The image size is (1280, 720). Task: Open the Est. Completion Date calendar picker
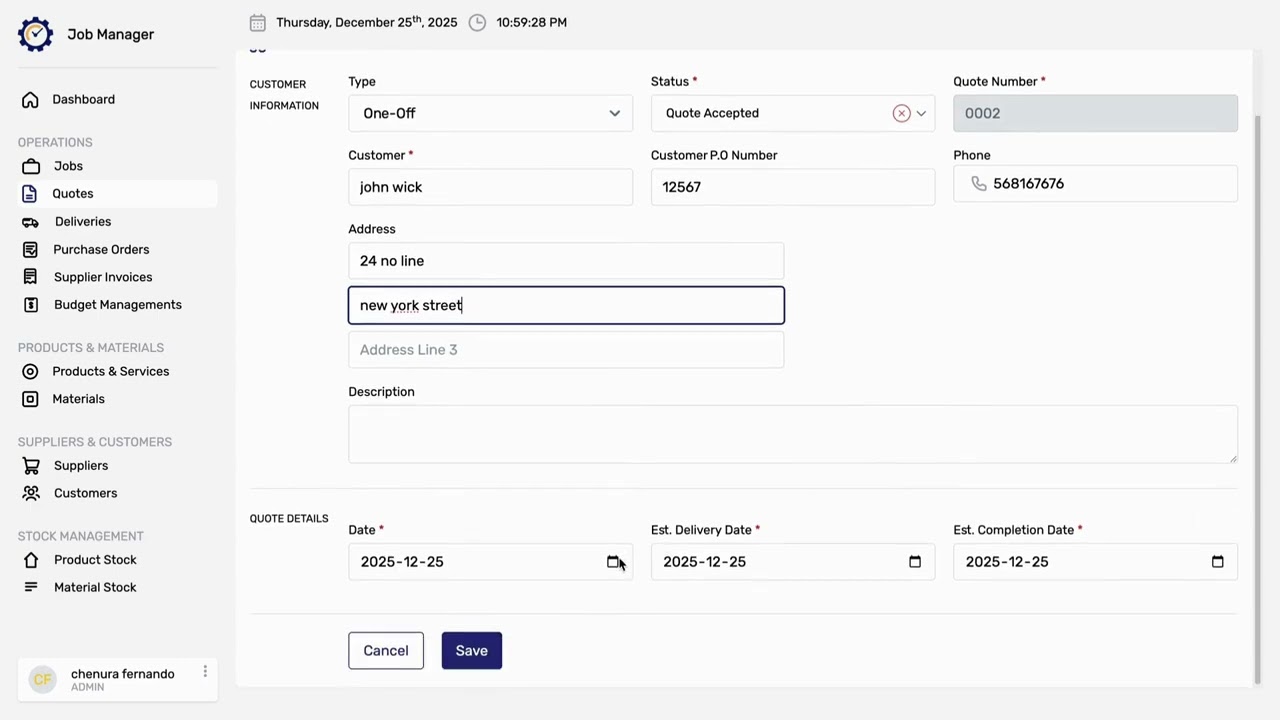[x=1217, y=562]
